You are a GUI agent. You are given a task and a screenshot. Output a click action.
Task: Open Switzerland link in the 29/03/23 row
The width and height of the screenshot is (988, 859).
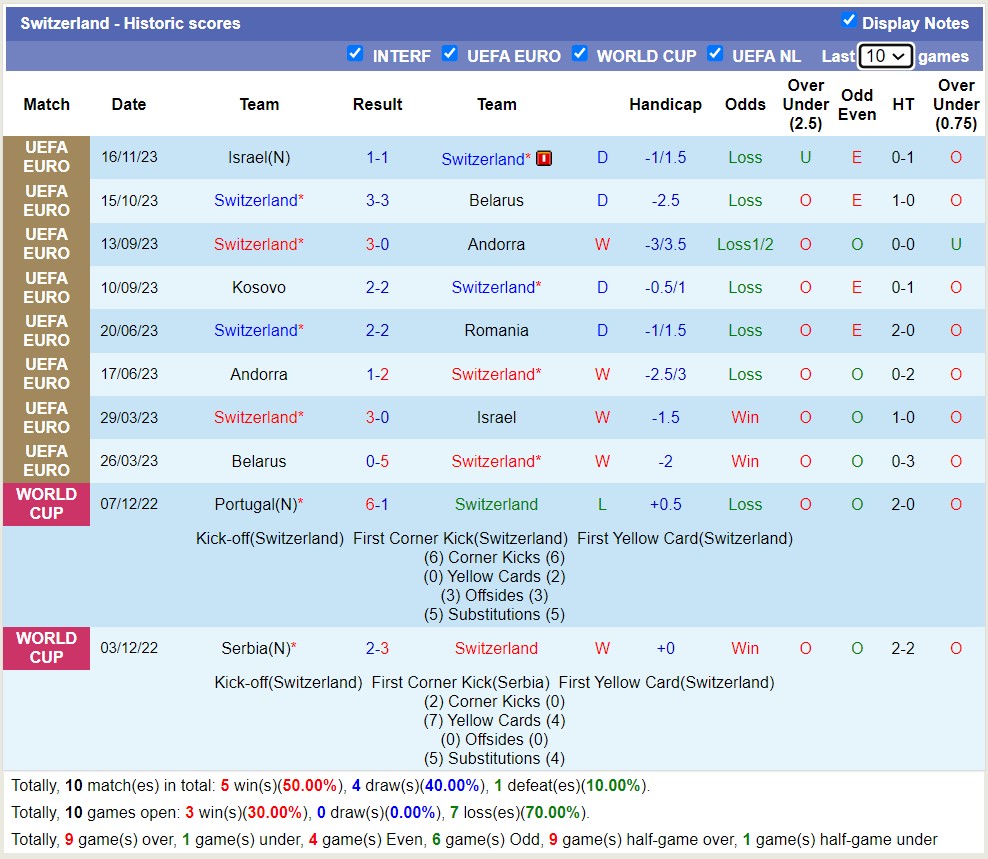coord(256,418)
